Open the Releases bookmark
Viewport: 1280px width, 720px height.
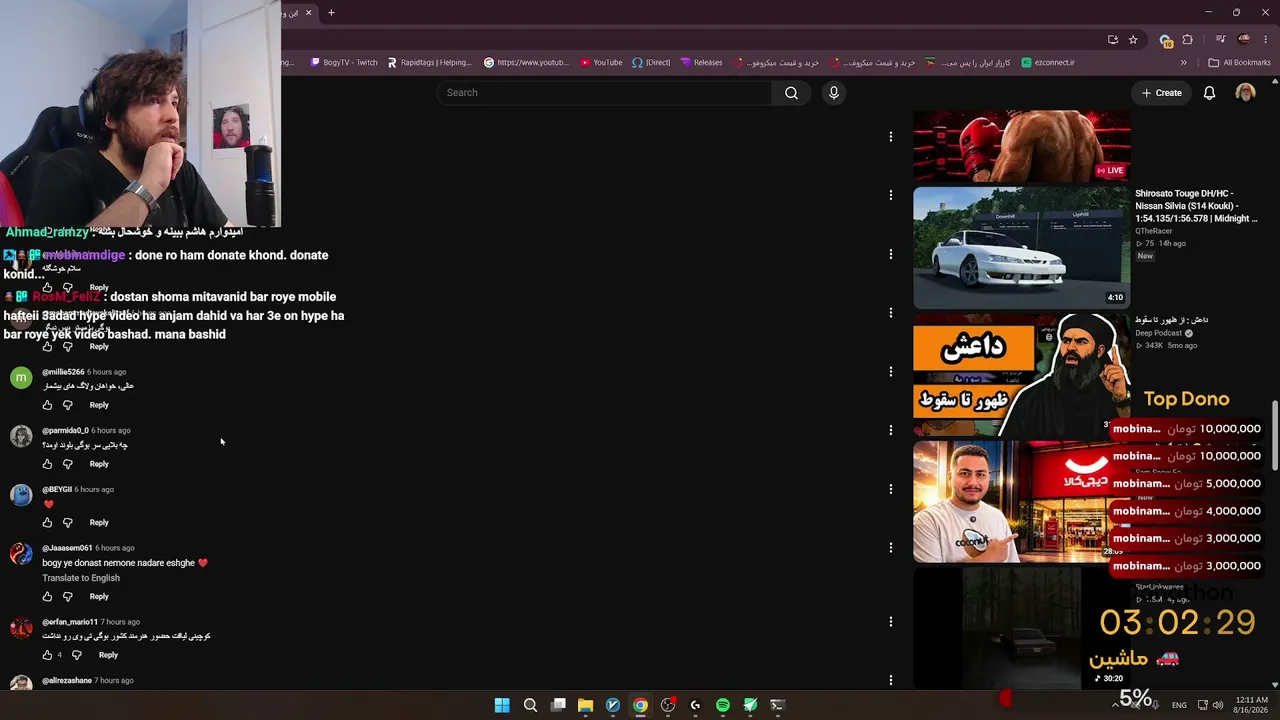click(x=701, y=62)
